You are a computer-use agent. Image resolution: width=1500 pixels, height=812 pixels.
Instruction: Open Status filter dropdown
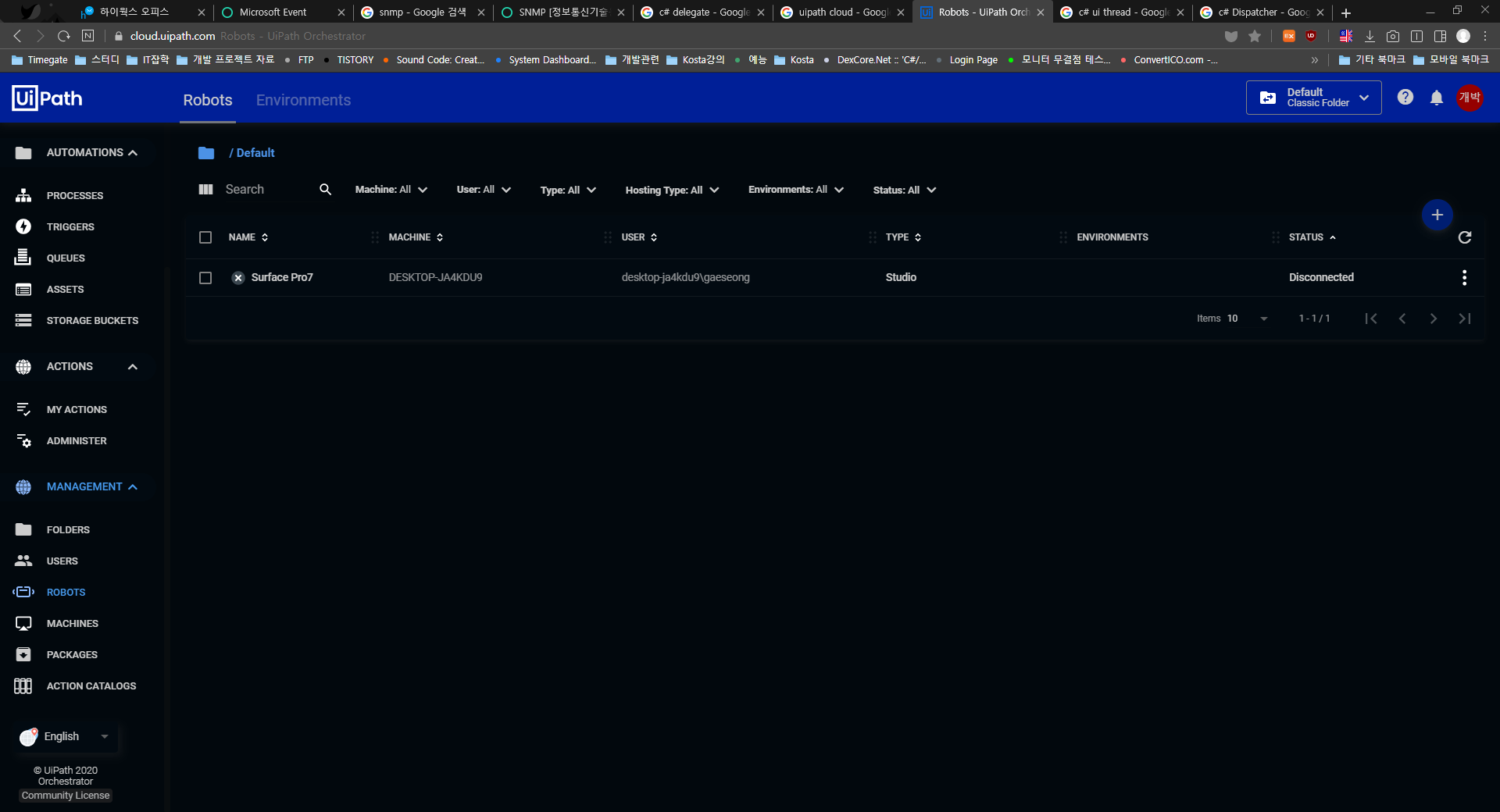click(x=905, y=190)
